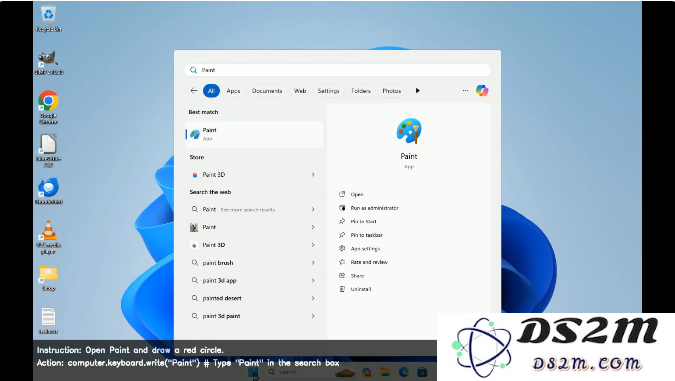This screenshot has height=381, width=675.
Task: Expand the 'painted desert' suggestion chevron
Action: [313, 298]
